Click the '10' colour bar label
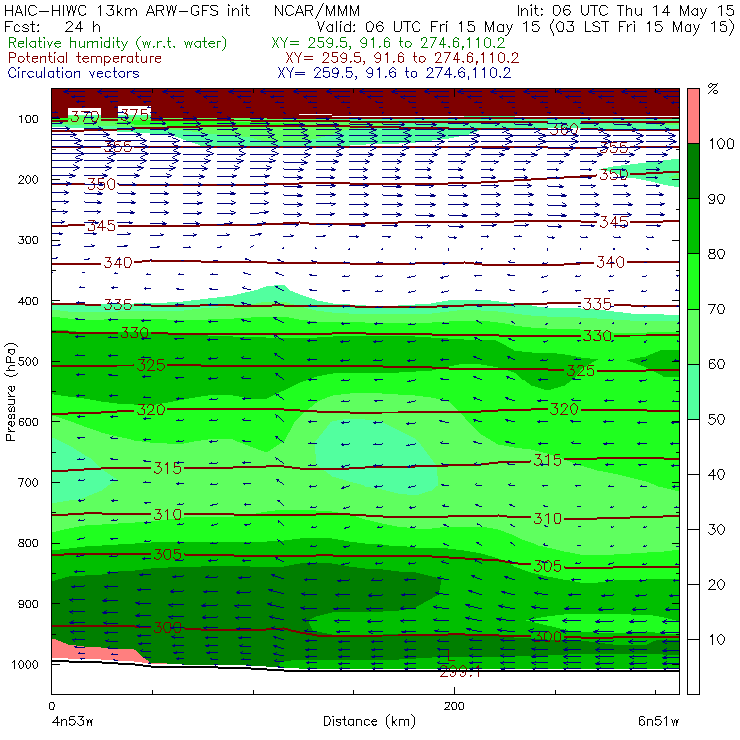Screen dimensions: 740x740 pyautogui.click(x=716, y=640)
